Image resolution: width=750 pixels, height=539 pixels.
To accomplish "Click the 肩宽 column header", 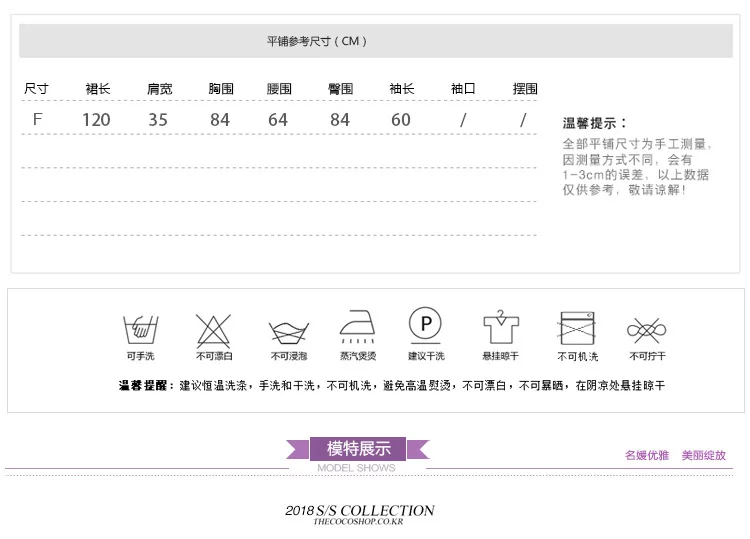I will coord(159,88).
